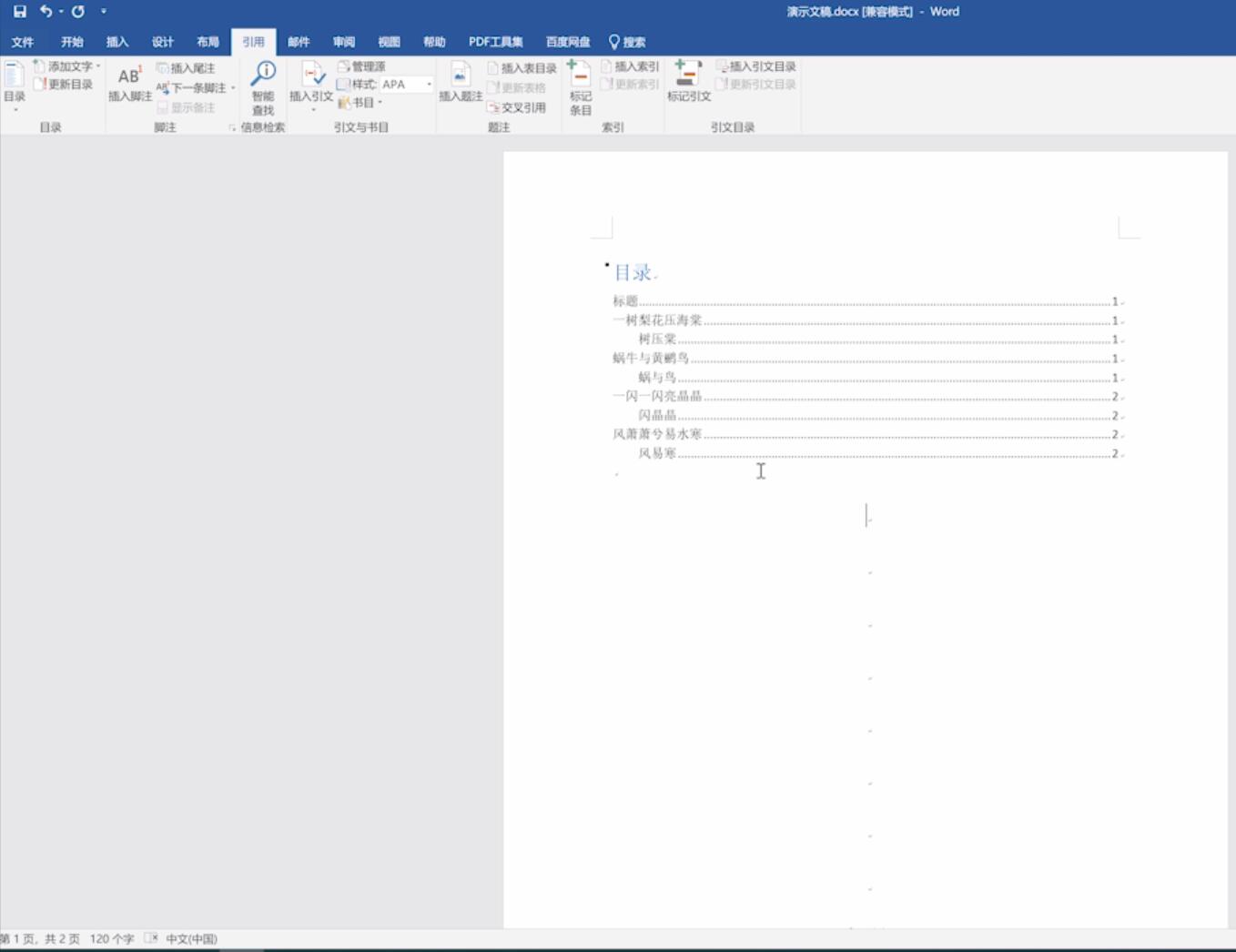The width and height of the screenshot is (1236, 952).
Task: Open the 邮件 tab
Action: [x=299, y=42]
